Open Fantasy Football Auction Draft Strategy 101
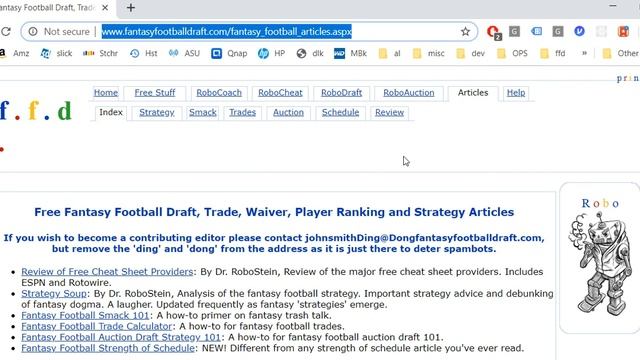Viewport: 640px width, 360px height. (121, 338)
